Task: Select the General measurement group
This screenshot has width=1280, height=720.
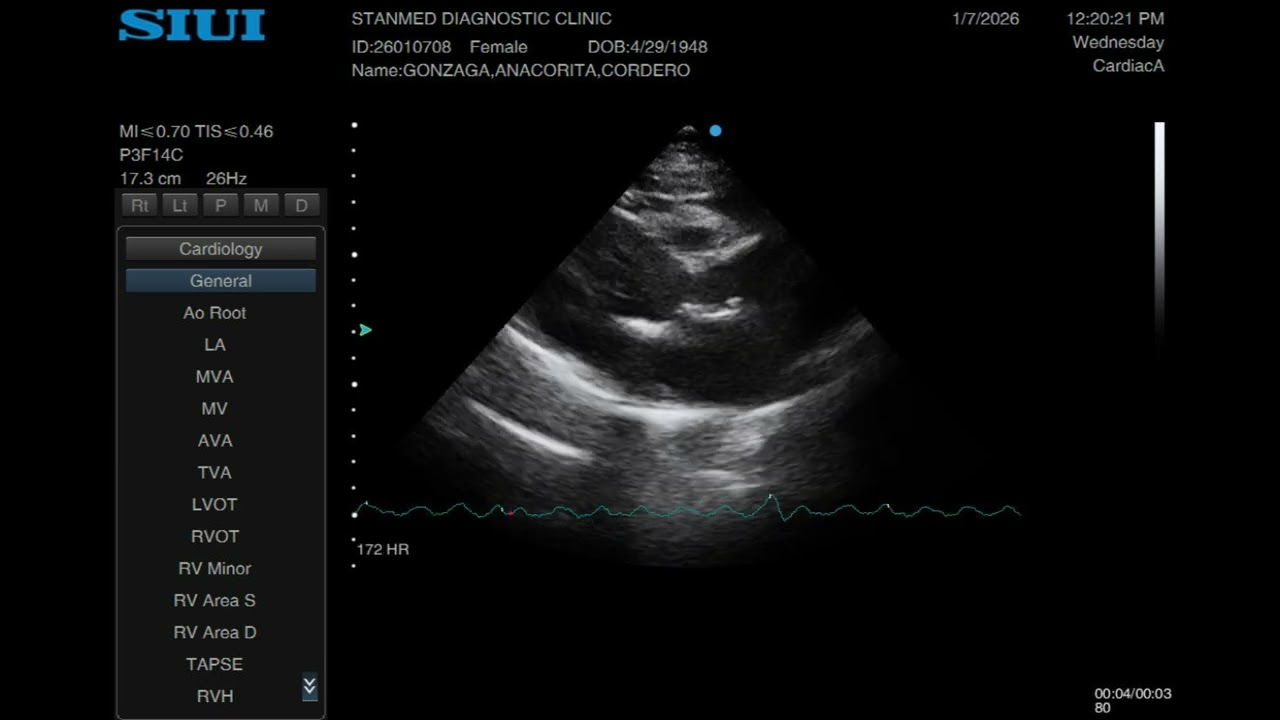Action: [221, 281]
